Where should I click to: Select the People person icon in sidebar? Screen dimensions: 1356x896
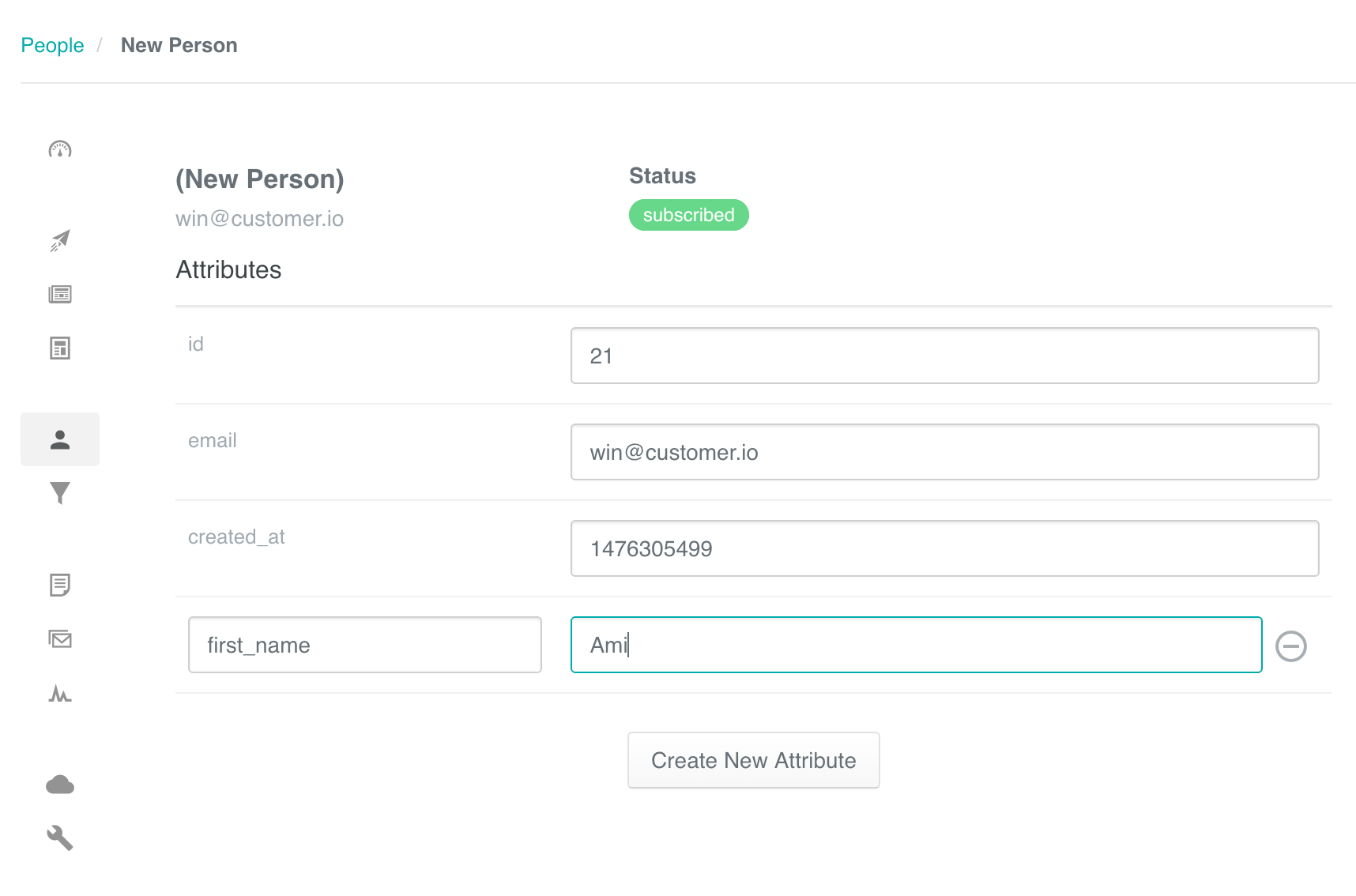[60, 439]
